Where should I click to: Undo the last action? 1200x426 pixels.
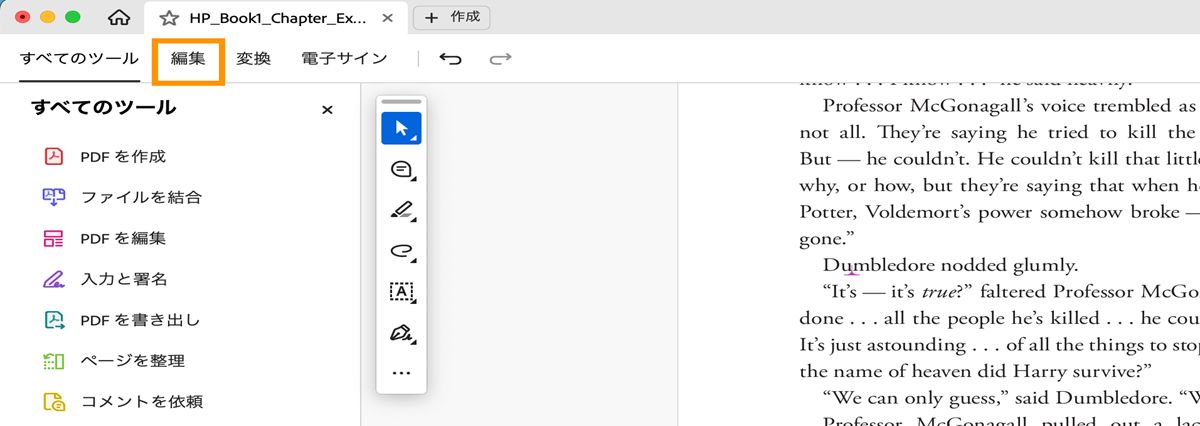[451, 59]
